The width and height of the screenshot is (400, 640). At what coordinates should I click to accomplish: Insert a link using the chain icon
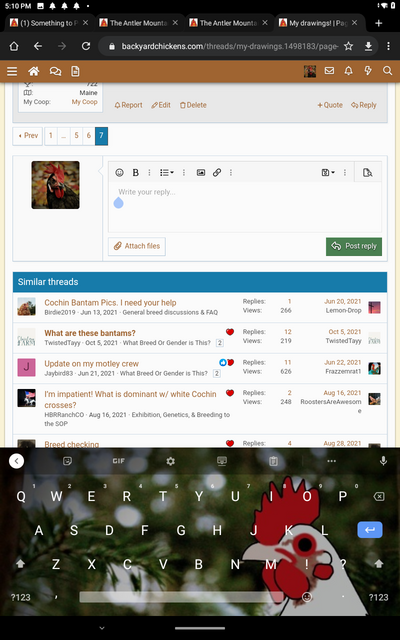pos(217,173)
